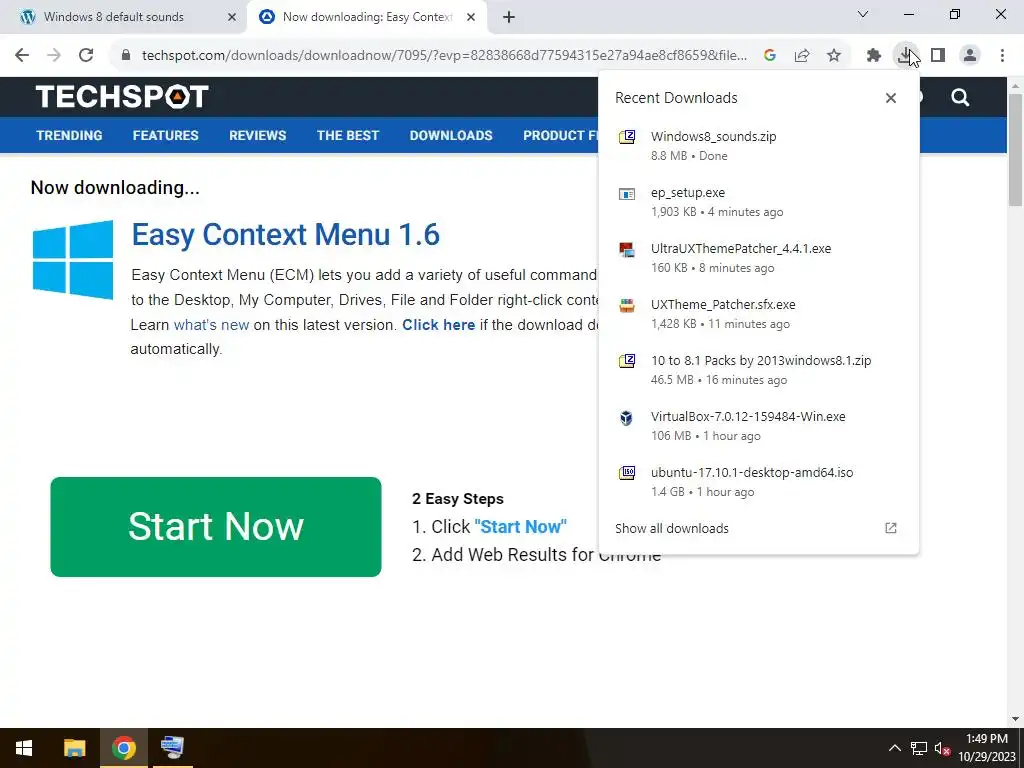Click the scrollbar down arrow
Viewport: 1024px width, 768px height.
(1015, 719)
